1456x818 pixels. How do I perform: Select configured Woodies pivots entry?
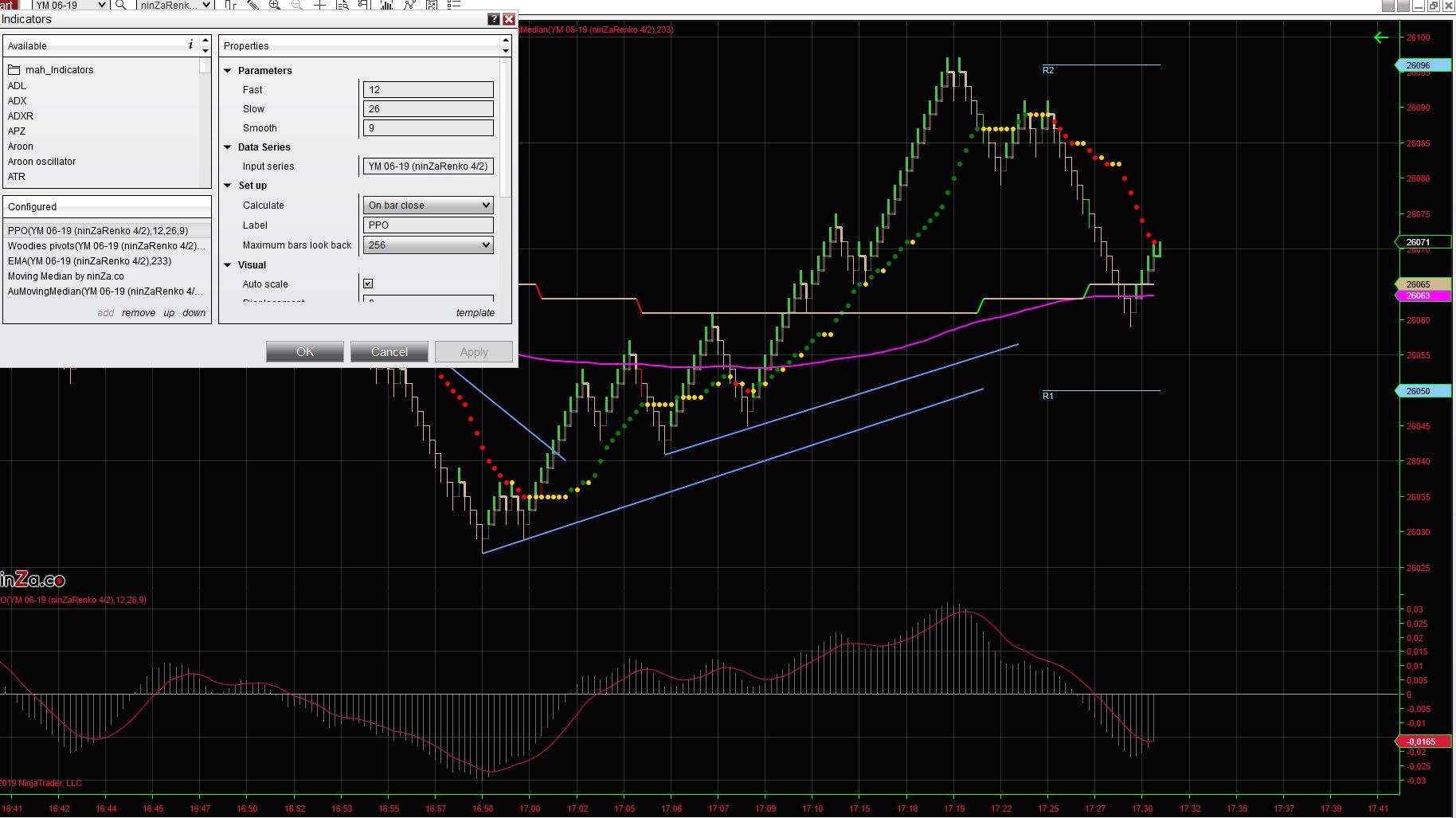(107, 246)
